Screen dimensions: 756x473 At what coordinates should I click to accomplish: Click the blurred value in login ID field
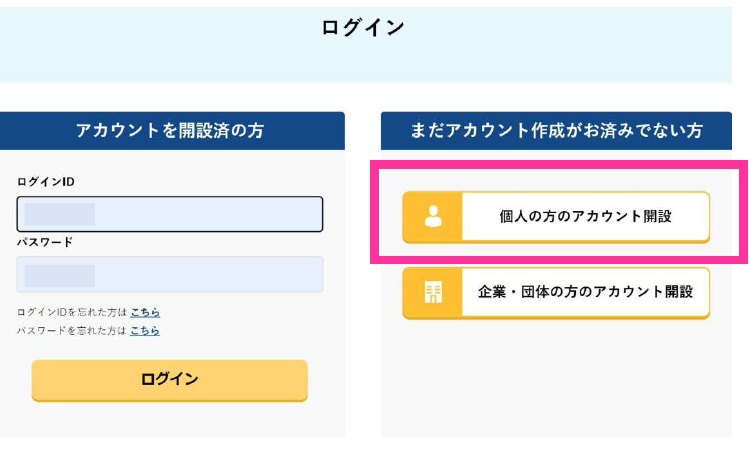tap(59, 214)
